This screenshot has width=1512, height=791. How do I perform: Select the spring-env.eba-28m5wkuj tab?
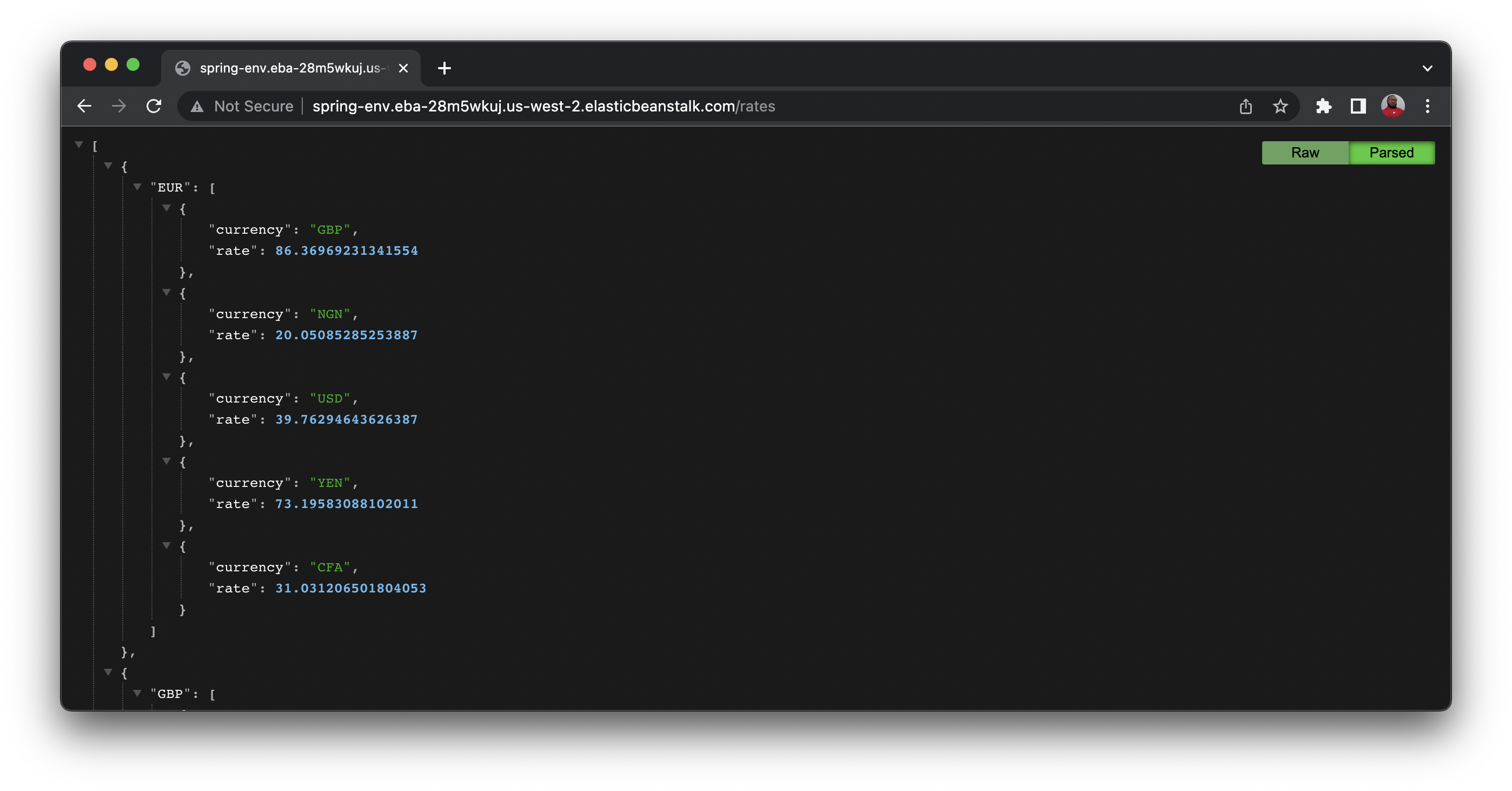[x=290, y=68]
